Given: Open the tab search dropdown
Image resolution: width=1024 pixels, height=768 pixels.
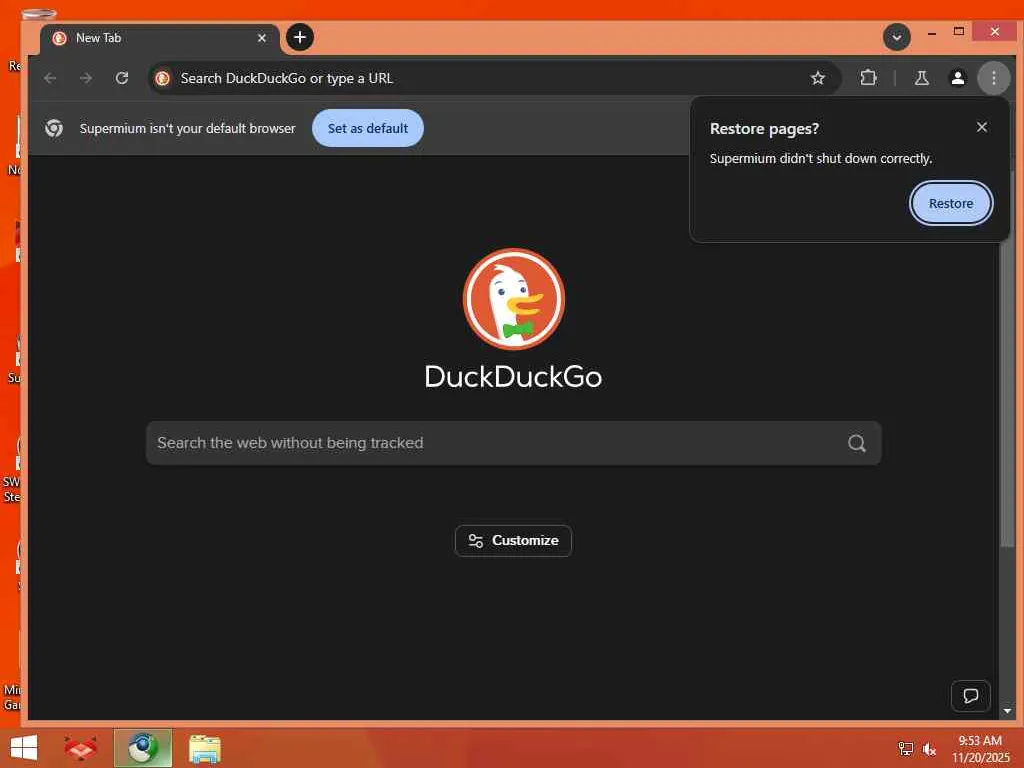Looking at the screenshot, I should pyautogui.click(x=897, y=37).
